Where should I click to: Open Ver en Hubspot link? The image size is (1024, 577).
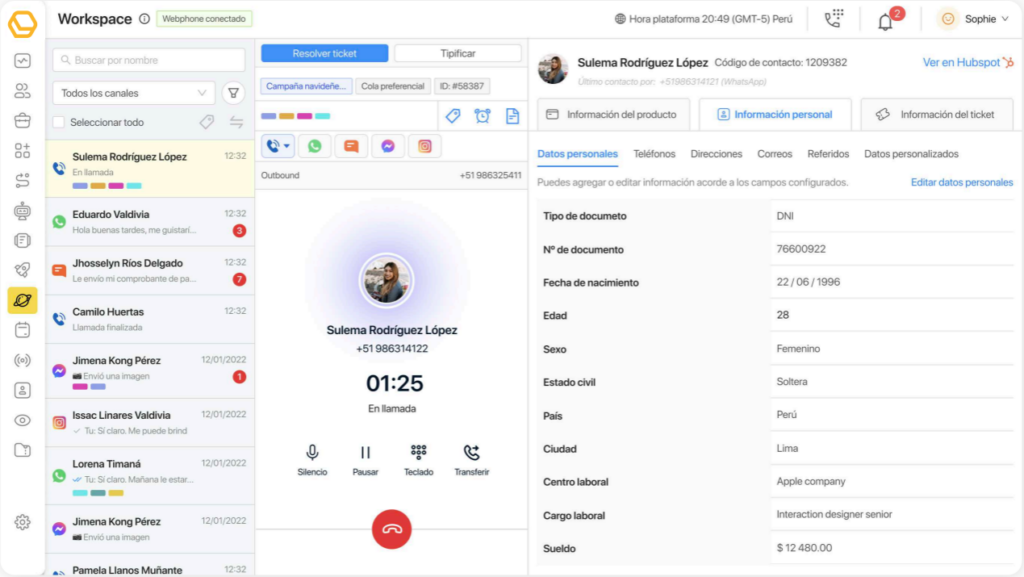click(960, 62)
